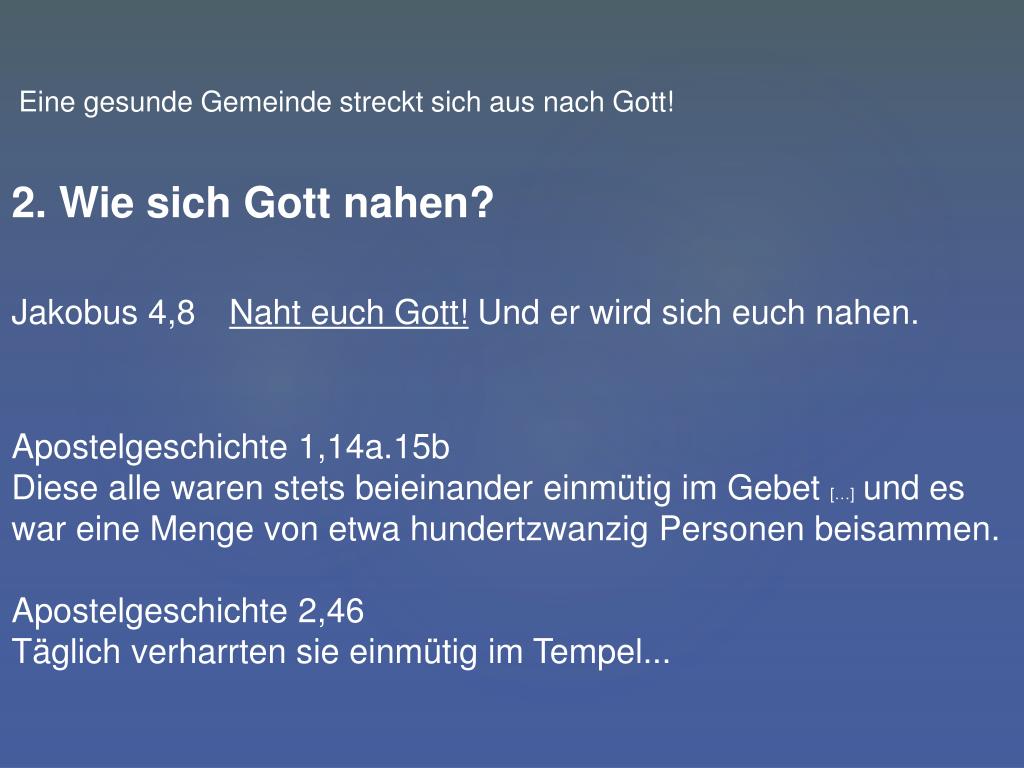1024x768 pixels.
Task: Click the word "Tempel..." in the last line
Action: click(x=601, y=652)
